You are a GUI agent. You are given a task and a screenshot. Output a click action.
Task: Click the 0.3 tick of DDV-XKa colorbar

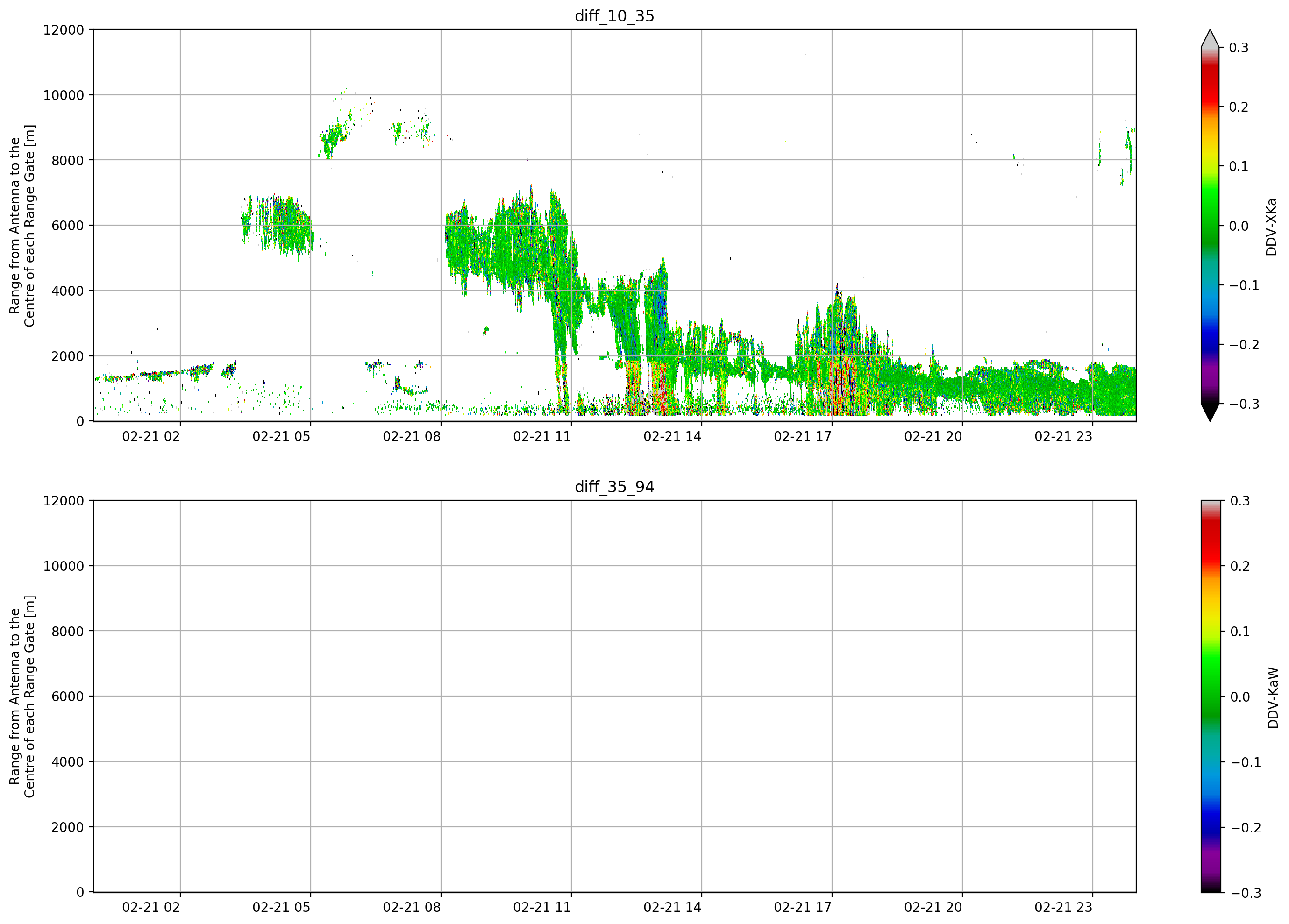1239,48
